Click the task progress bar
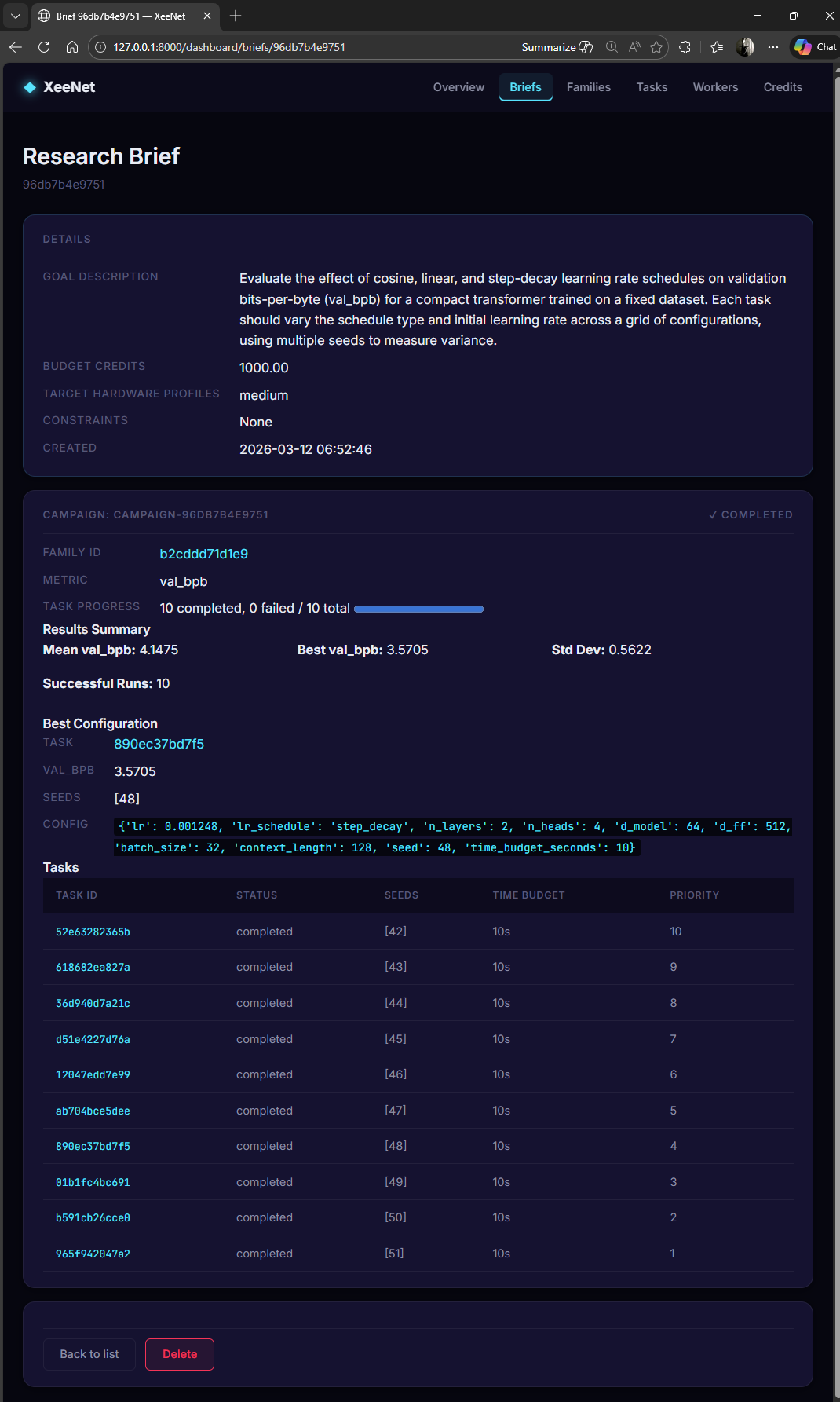This screenshot has width=840, height=1402. click(419, 609)
